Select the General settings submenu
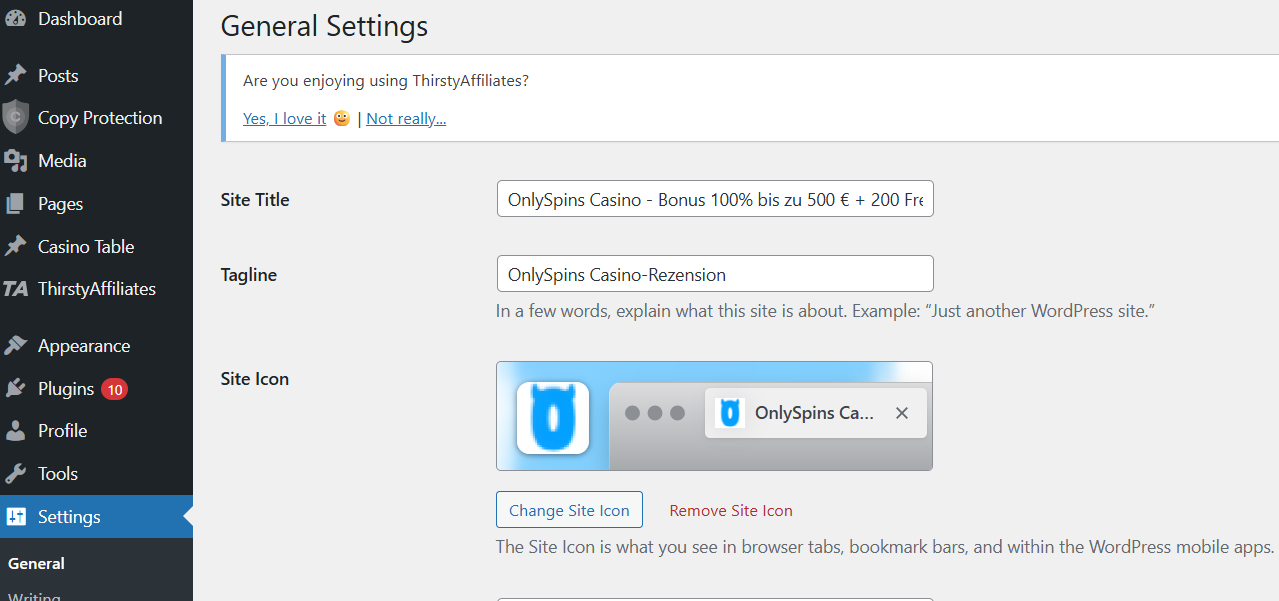 36,564
